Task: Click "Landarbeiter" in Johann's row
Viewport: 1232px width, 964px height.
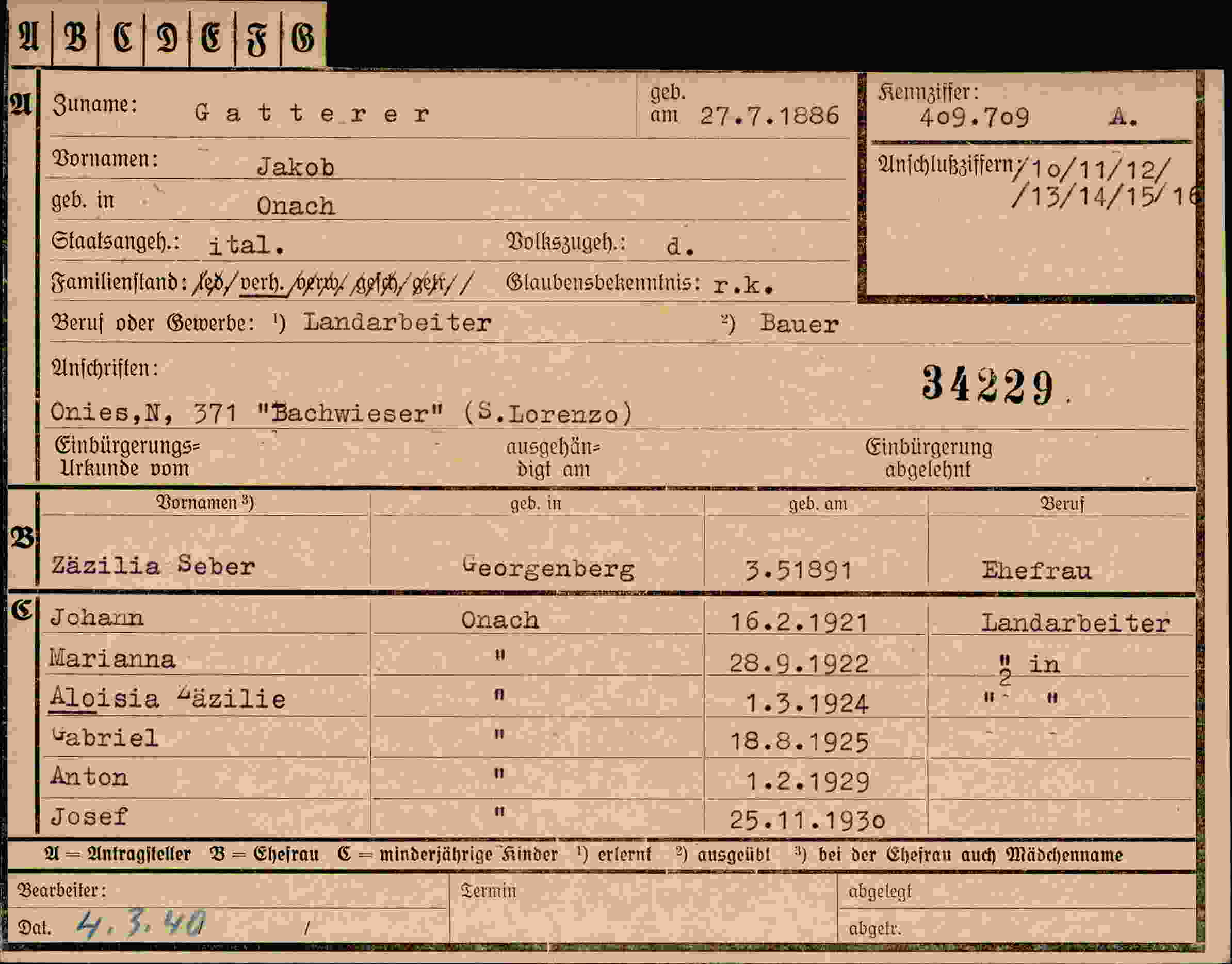Action: (1076, 623)
